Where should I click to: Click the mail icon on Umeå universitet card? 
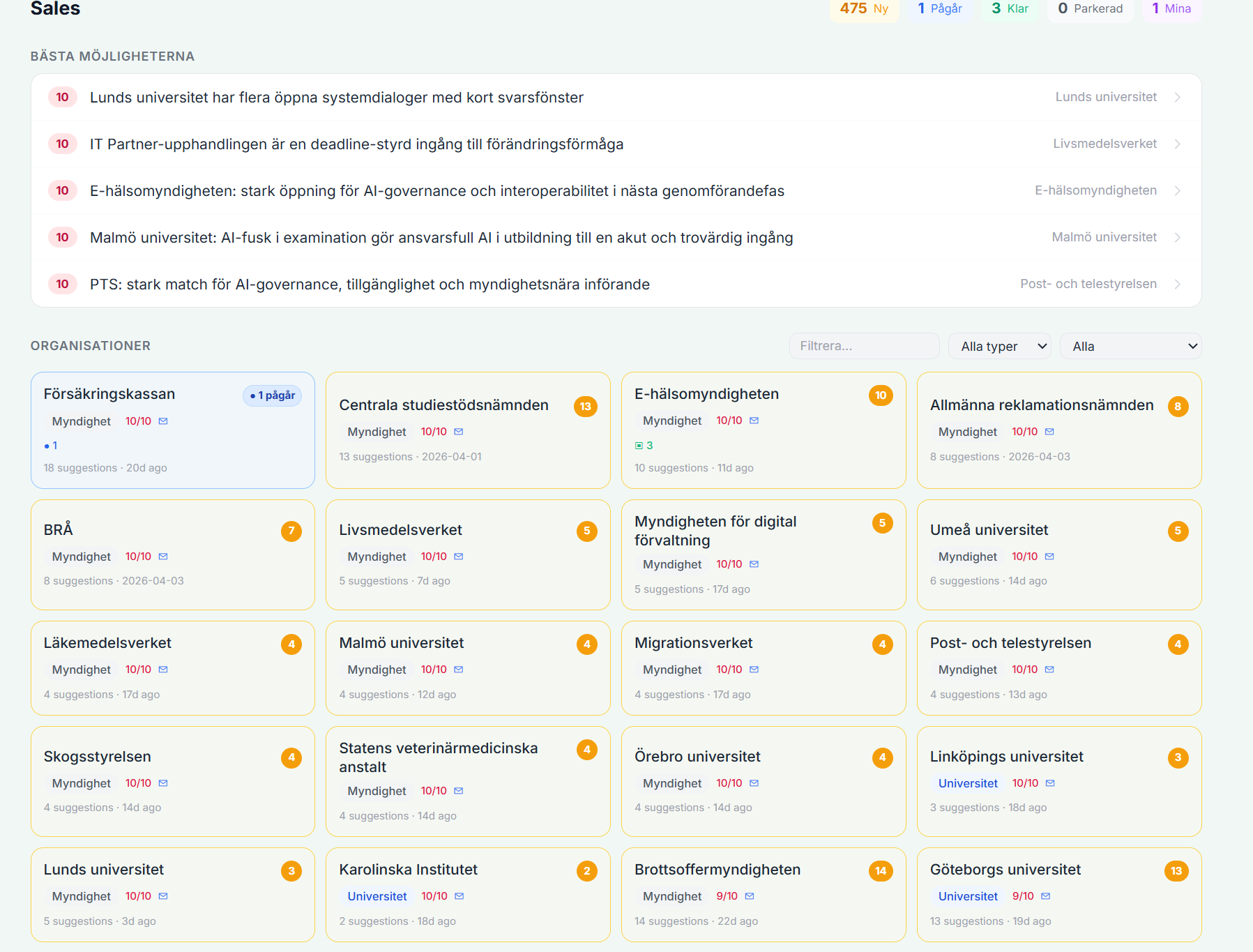[1050, 557]
